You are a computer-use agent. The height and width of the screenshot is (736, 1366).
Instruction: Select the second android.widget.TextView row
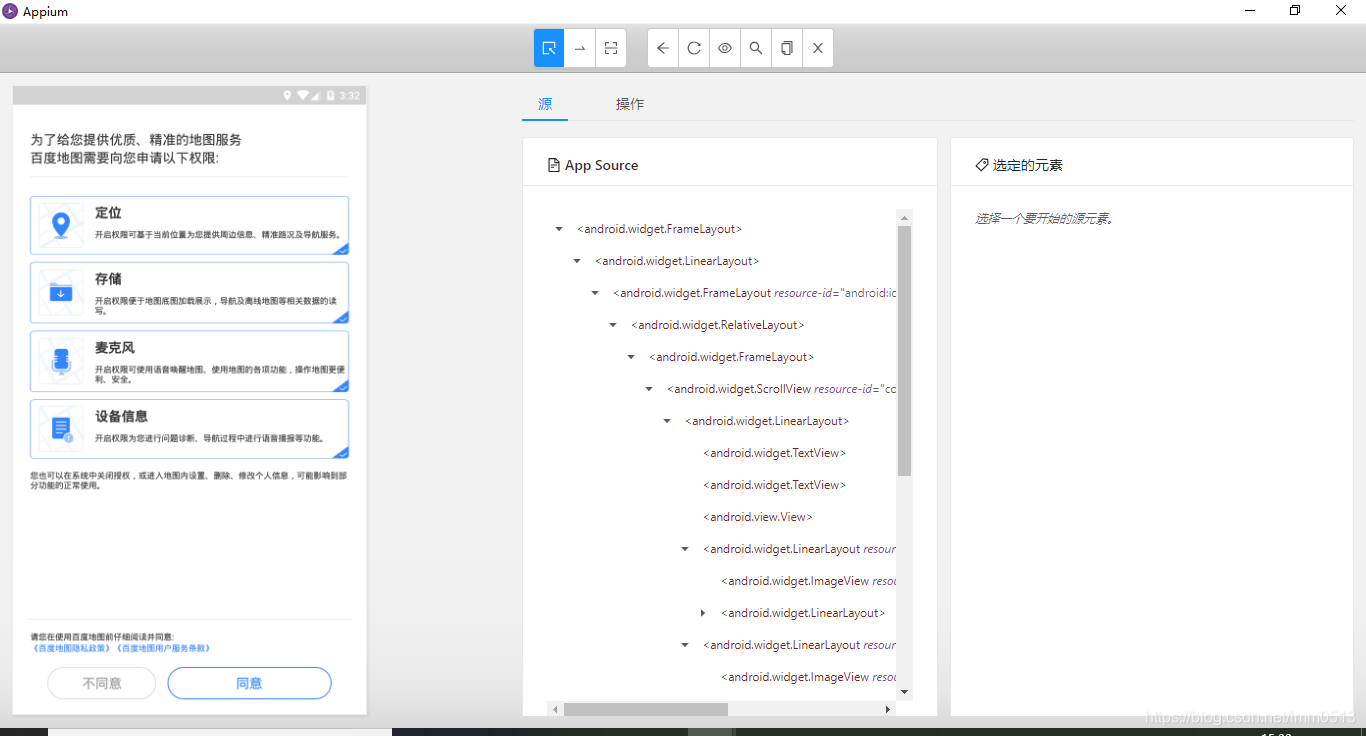774,485
